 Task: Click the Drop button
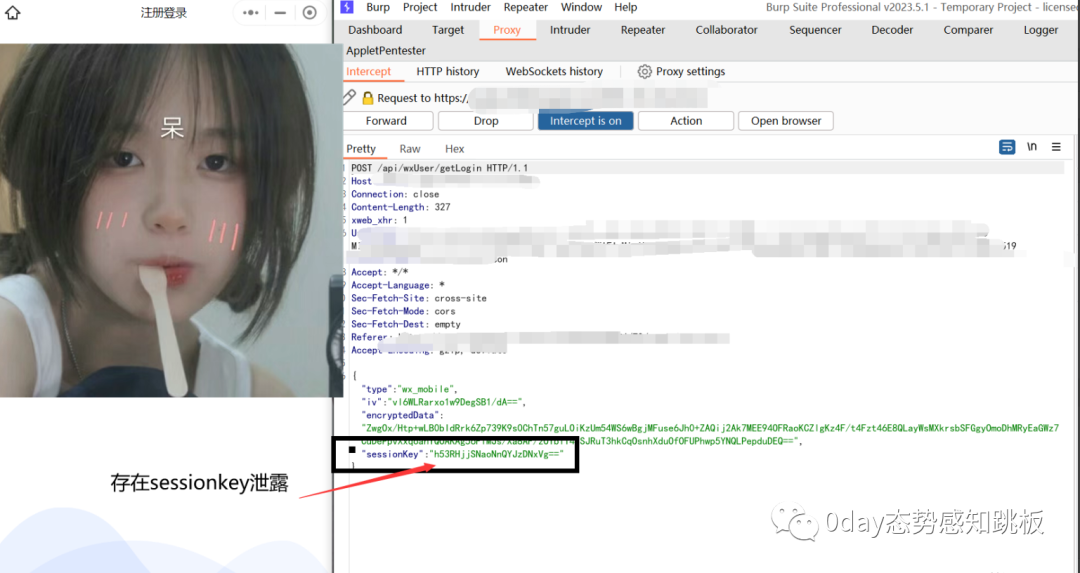pos(486,121)
